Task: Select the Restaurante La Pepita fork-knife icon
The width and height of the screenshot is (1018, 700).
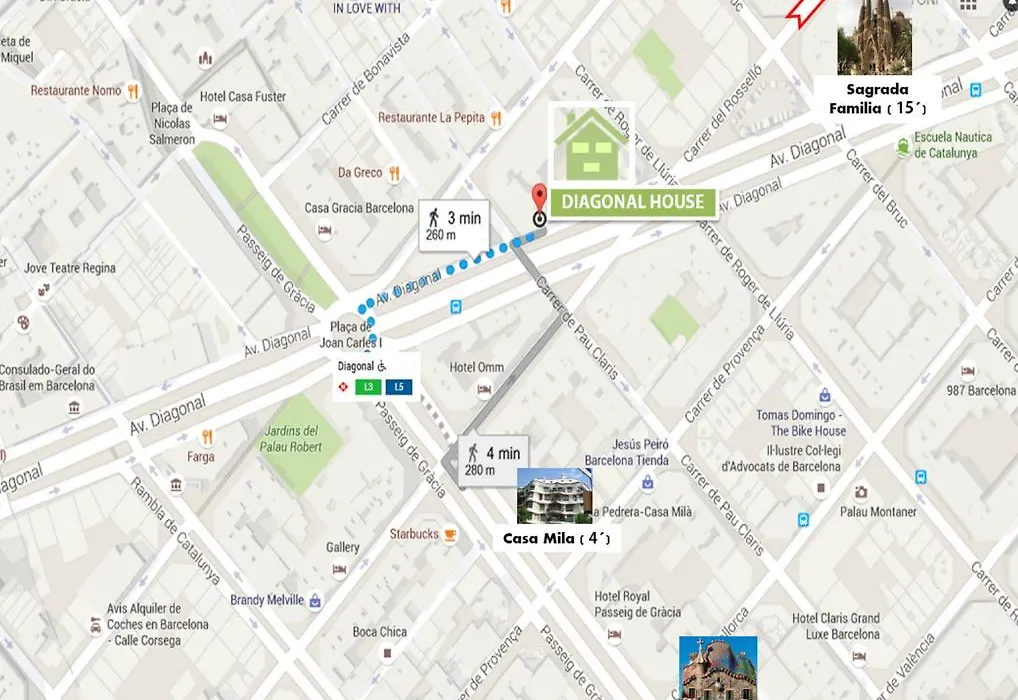Action: pos(496,118)
